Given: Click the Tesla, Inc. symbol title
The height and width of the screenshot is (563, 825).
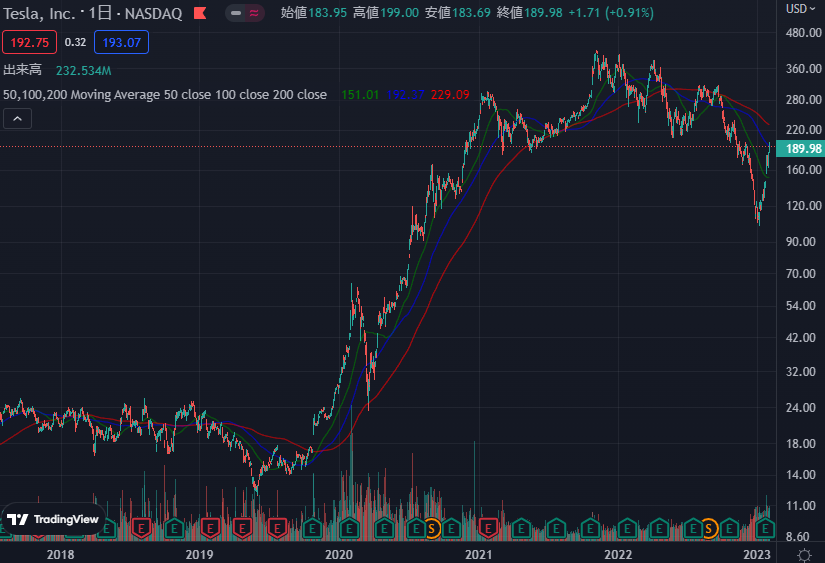Looking at the screenshot, I should pyautogui.click(x=39, y=14).
